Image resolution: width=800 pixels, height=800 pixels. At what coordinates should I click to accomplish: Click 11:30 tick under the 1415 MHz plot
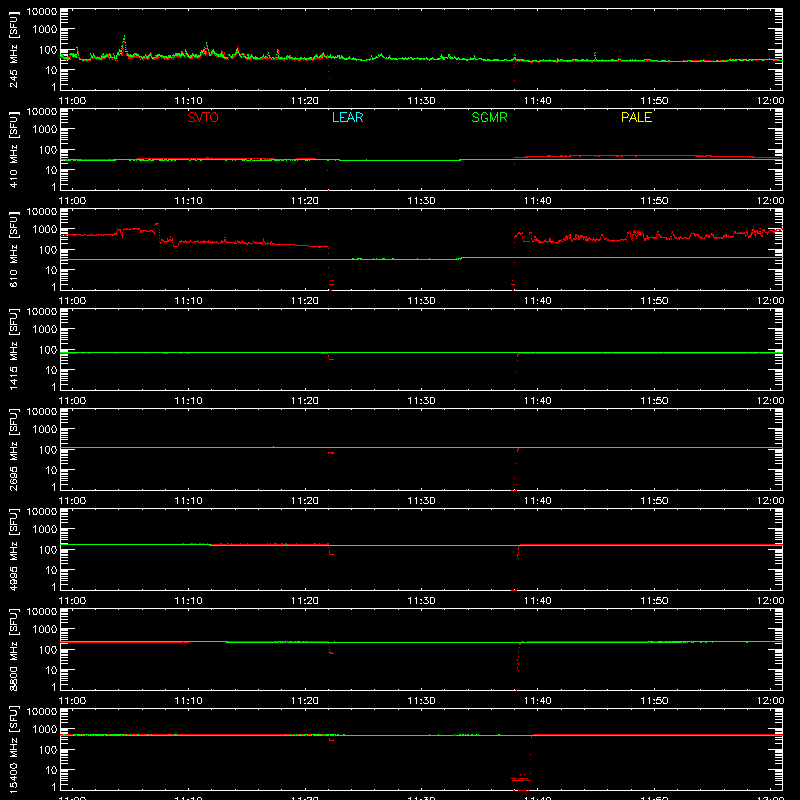421,401
